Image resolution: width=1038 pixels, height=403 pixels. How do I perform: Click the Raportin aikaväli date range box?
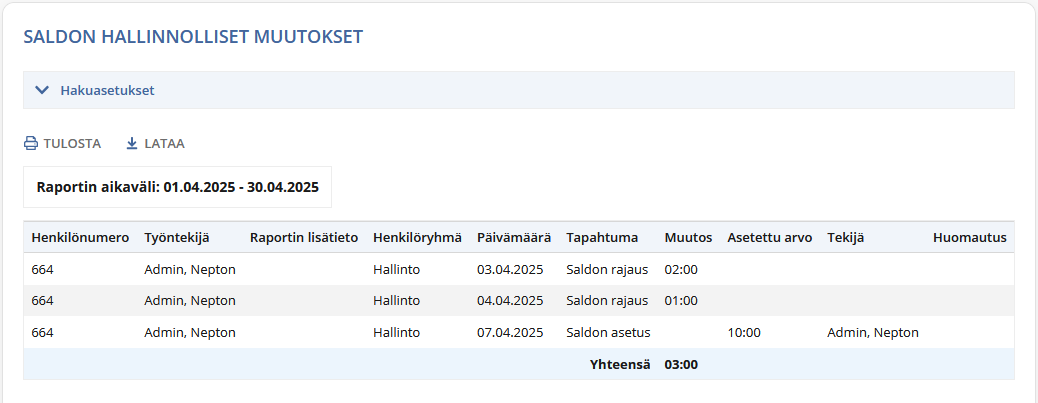[177, 187]
